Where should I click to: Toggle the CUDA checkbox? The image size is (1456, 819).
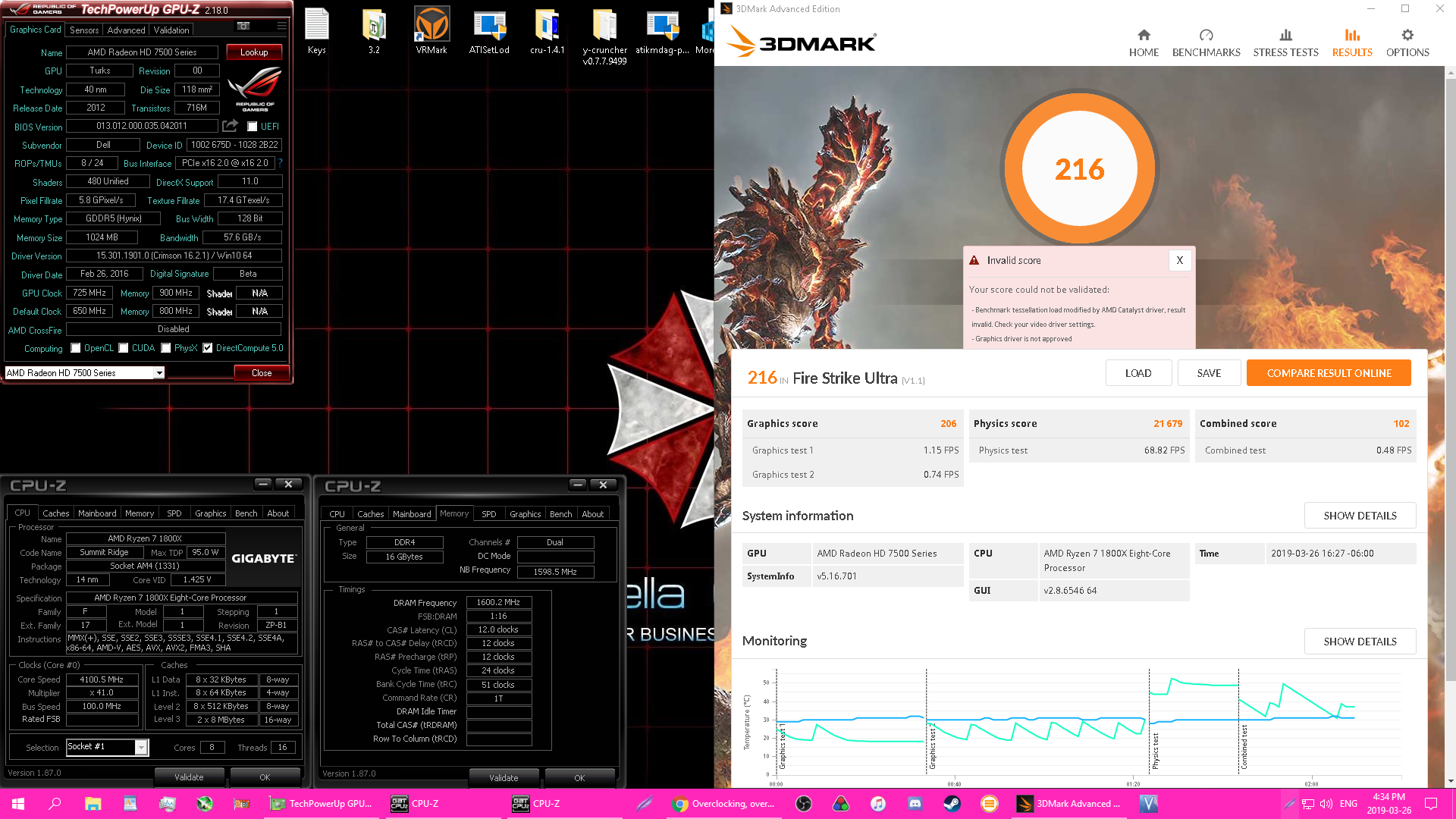coord(123,348)
